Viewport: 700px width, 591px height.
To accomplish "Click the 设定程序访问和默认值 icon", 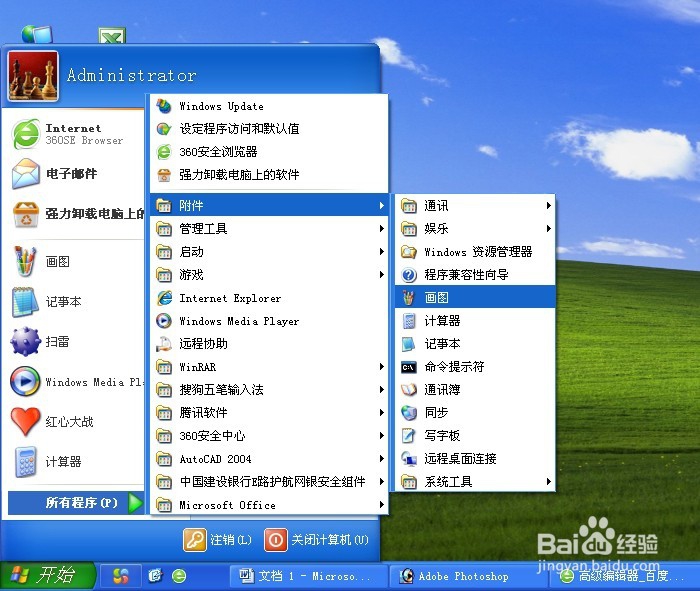I will (164, 129).
